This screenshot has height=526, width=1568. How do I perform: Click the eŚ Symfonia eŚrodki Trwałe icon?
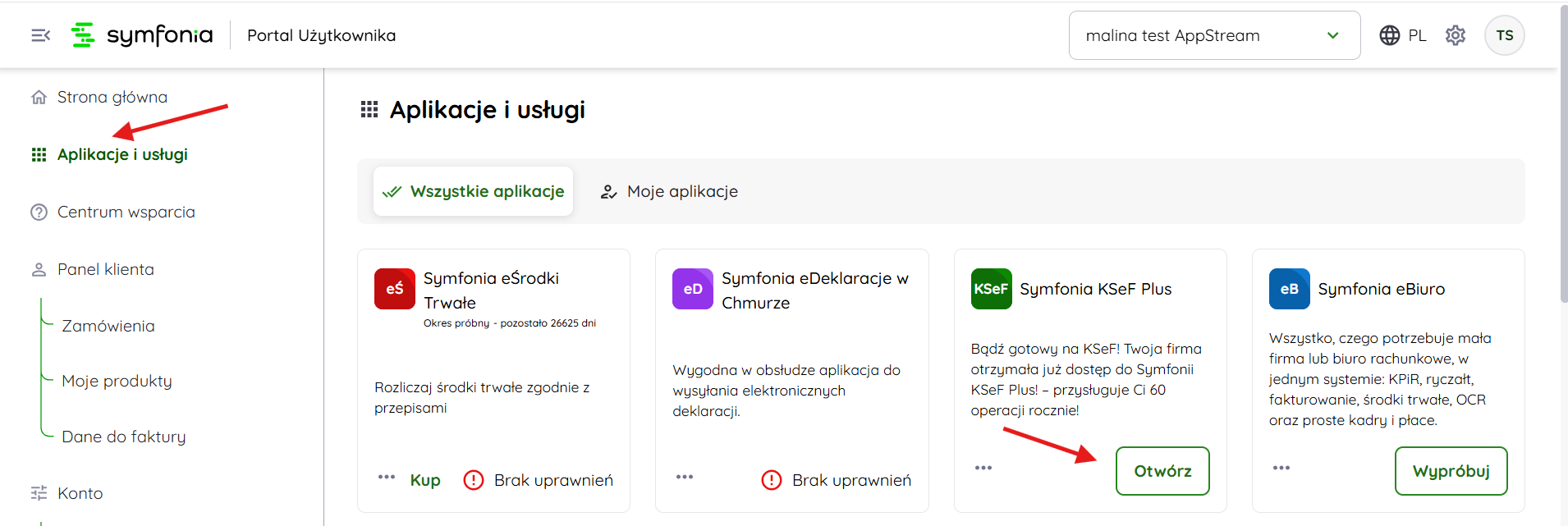click(x=394, y=289)
